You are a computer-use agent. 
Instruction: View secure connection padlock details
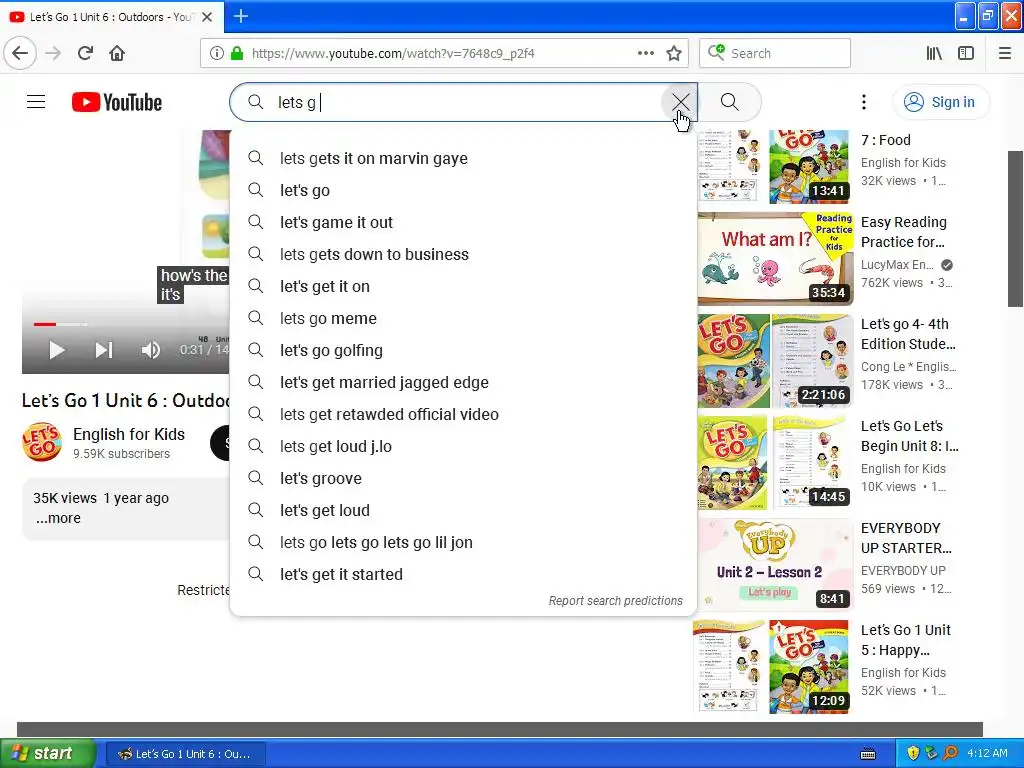pyautogui.click(x=237, y=54)
